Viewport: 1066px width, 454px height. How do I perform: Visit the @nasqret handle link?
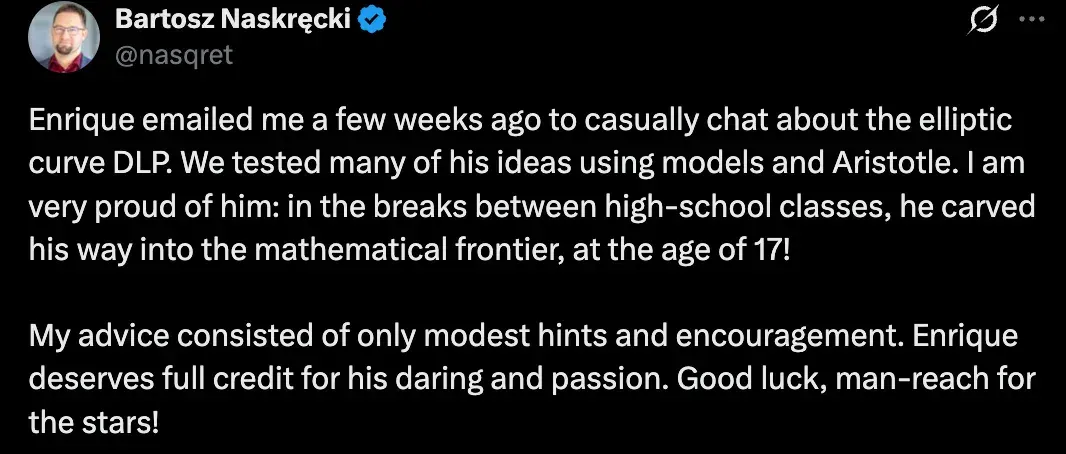click(x=173, y=55)
